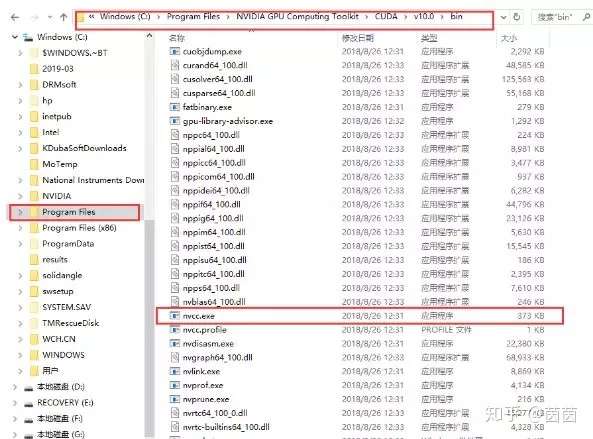
Task: Click the MoTemp folder icon
Action: 34,164
